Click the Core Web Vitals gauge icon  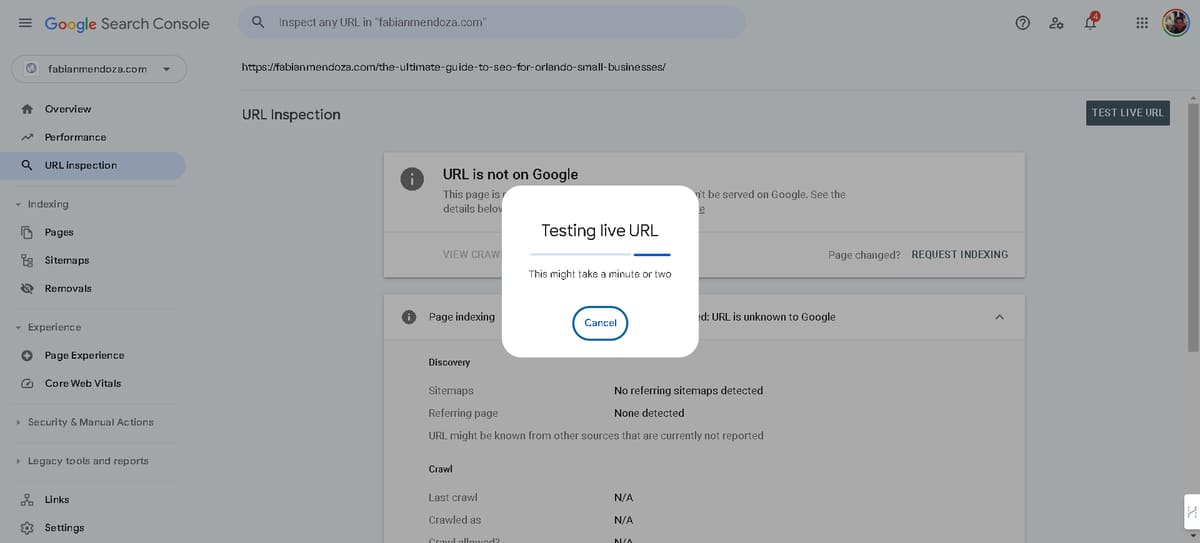[27, 383]
